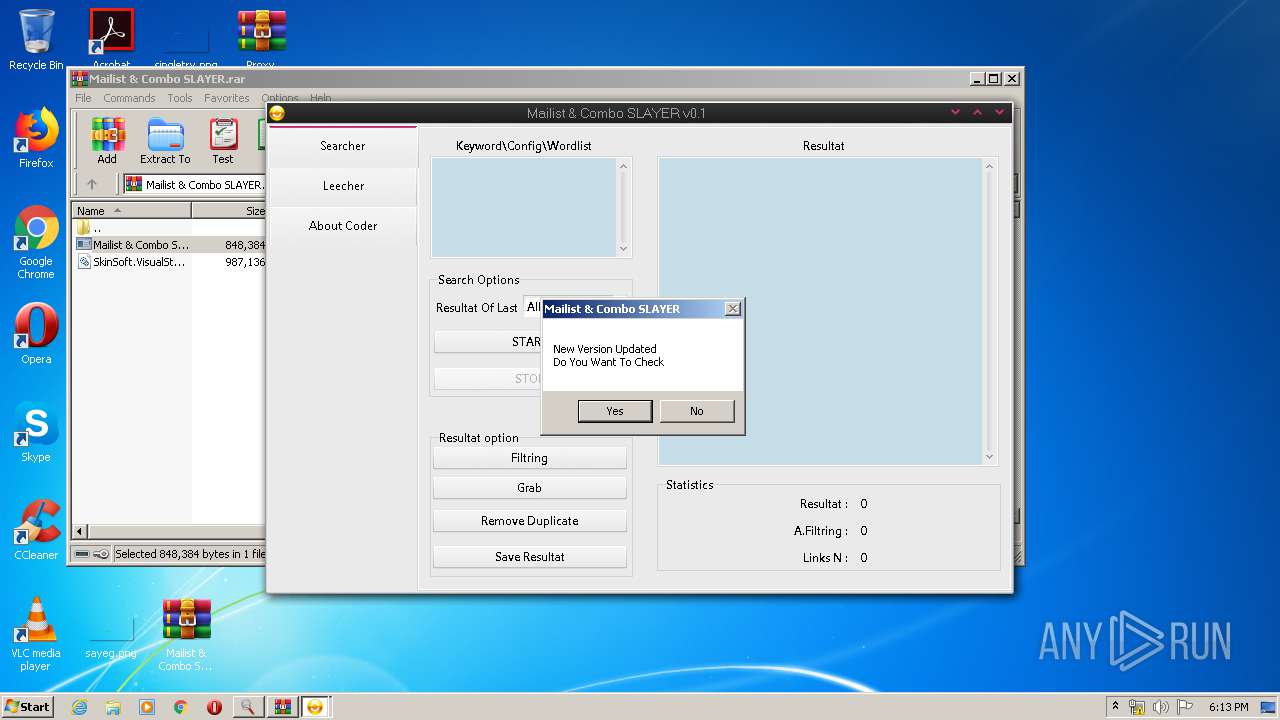The width and height of the screenshot is (1280, 720).
Task: Click inside the Keyword\Config\Wordlist text area
Action: (x=523, y=207)
